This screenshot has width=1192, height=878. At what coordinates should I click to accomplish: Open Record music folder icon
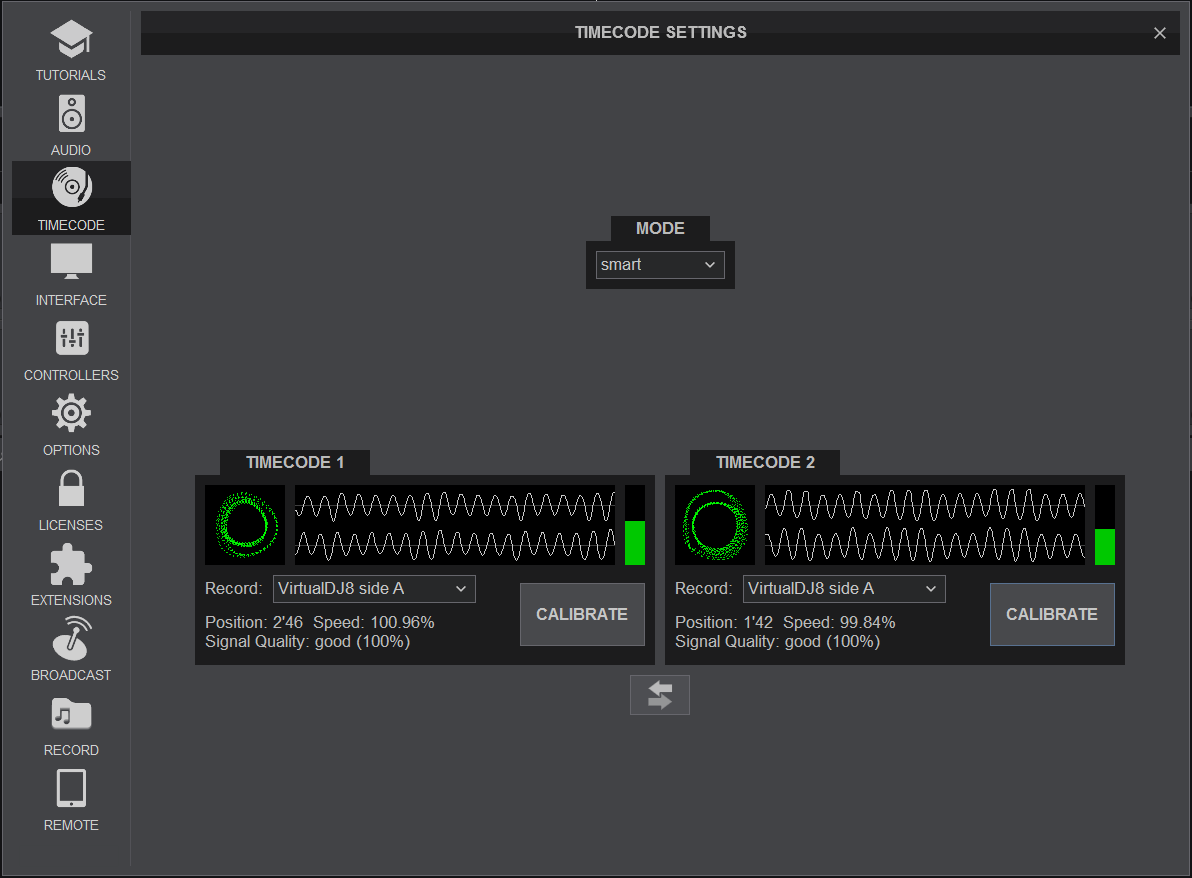(x=71, y=714)
